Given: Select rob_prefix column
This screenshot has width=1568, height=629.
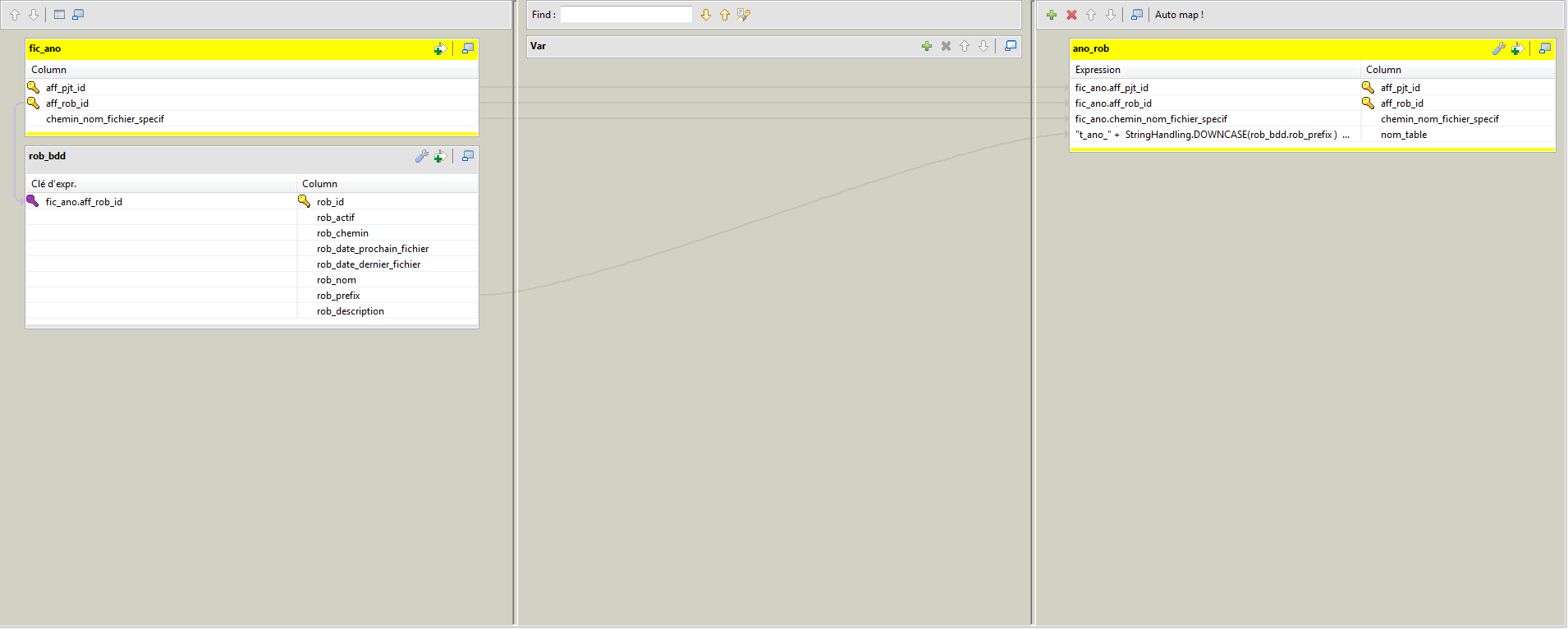Looking at the screenshot, I should (387, 296).
